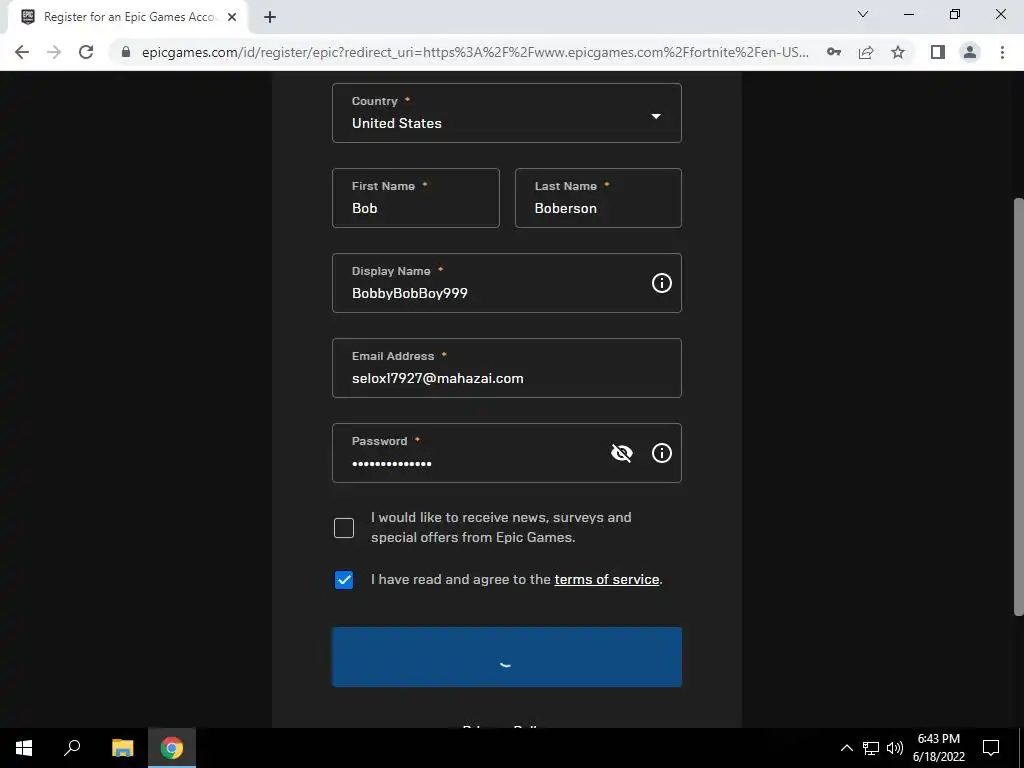The width and height of the screenshot is (1024, 768).
Task: Click the First Name field
Action: tap(416, 198)
